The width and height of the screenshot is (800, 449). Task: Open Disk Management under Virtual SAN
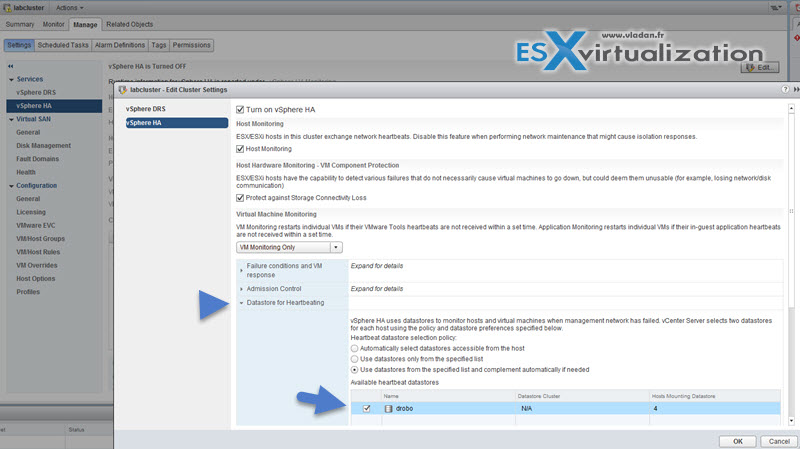[x=43, y=145]
